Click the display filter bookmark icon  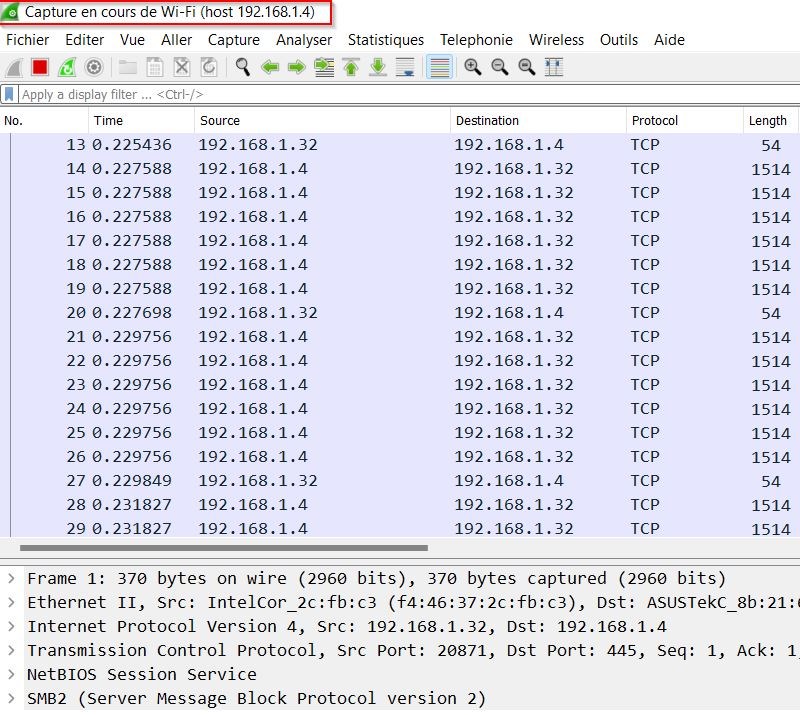coord(9,94)
